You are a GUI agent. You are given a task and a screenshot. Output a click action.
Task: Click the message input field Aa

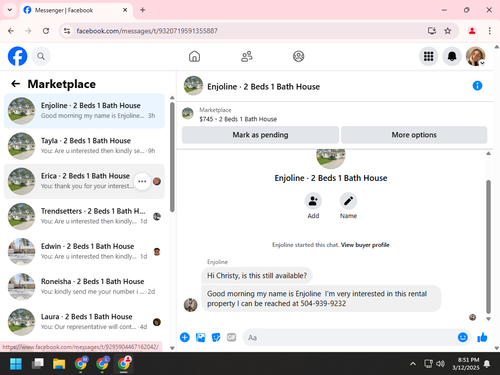tap(350, 337)
